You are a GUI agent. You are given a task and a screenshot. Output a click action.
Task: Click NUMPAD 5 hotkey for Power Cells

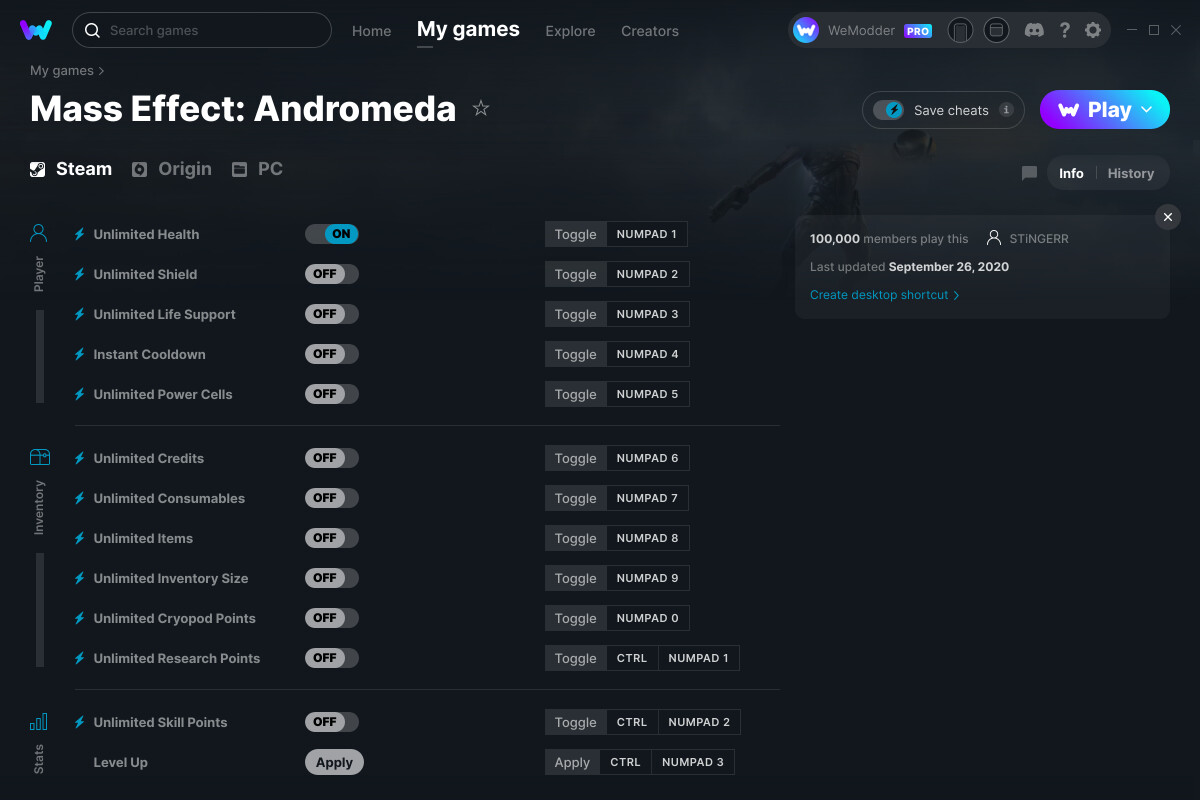coord(648,394)
